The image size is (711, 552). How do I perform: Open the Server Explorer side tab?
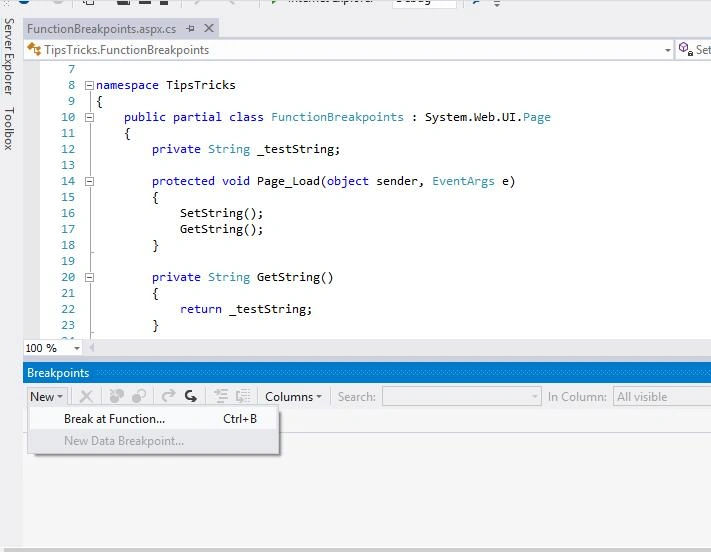coord(9,57)
